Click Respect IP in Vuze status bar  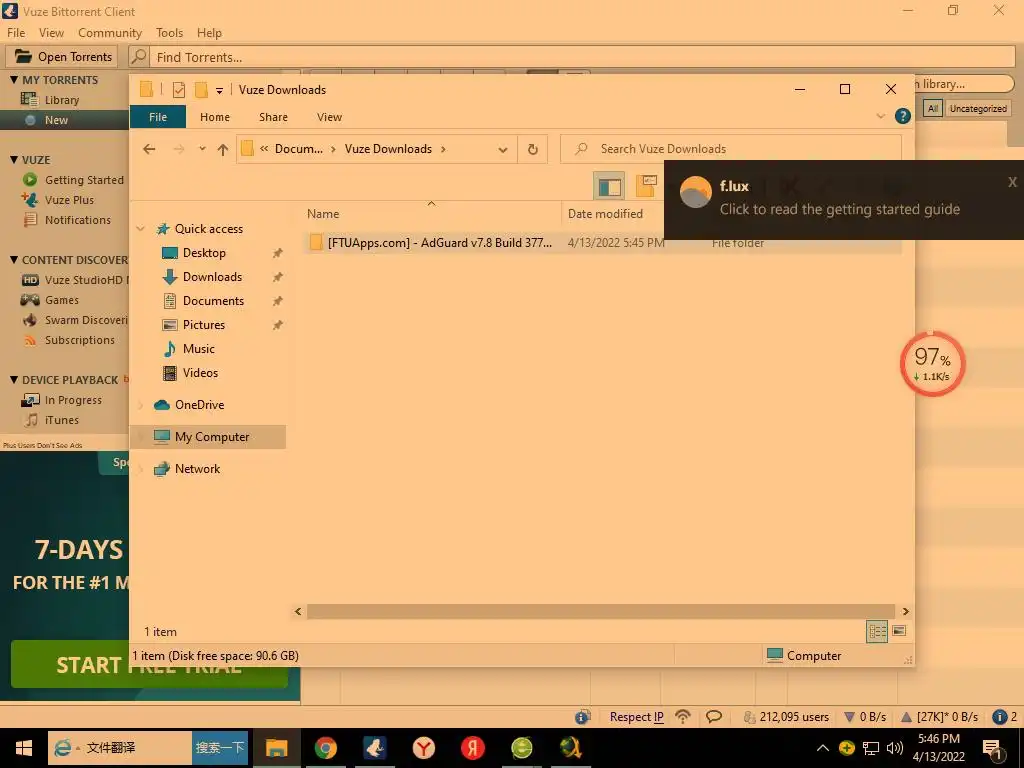(636, 717)
